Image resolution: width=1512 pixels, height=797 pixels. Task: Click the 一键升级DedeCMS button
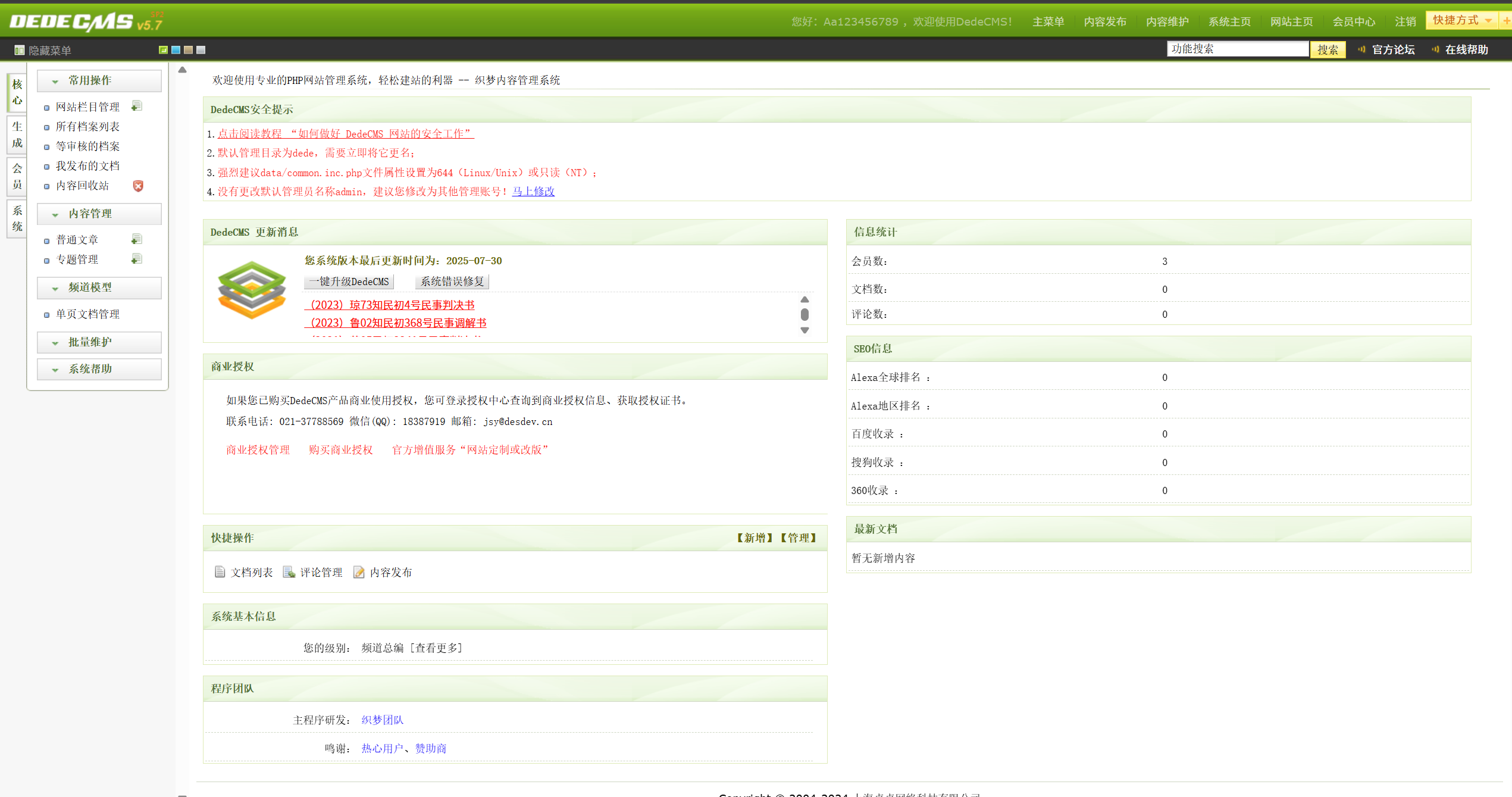pyautogui.click(x=349, y=282)
